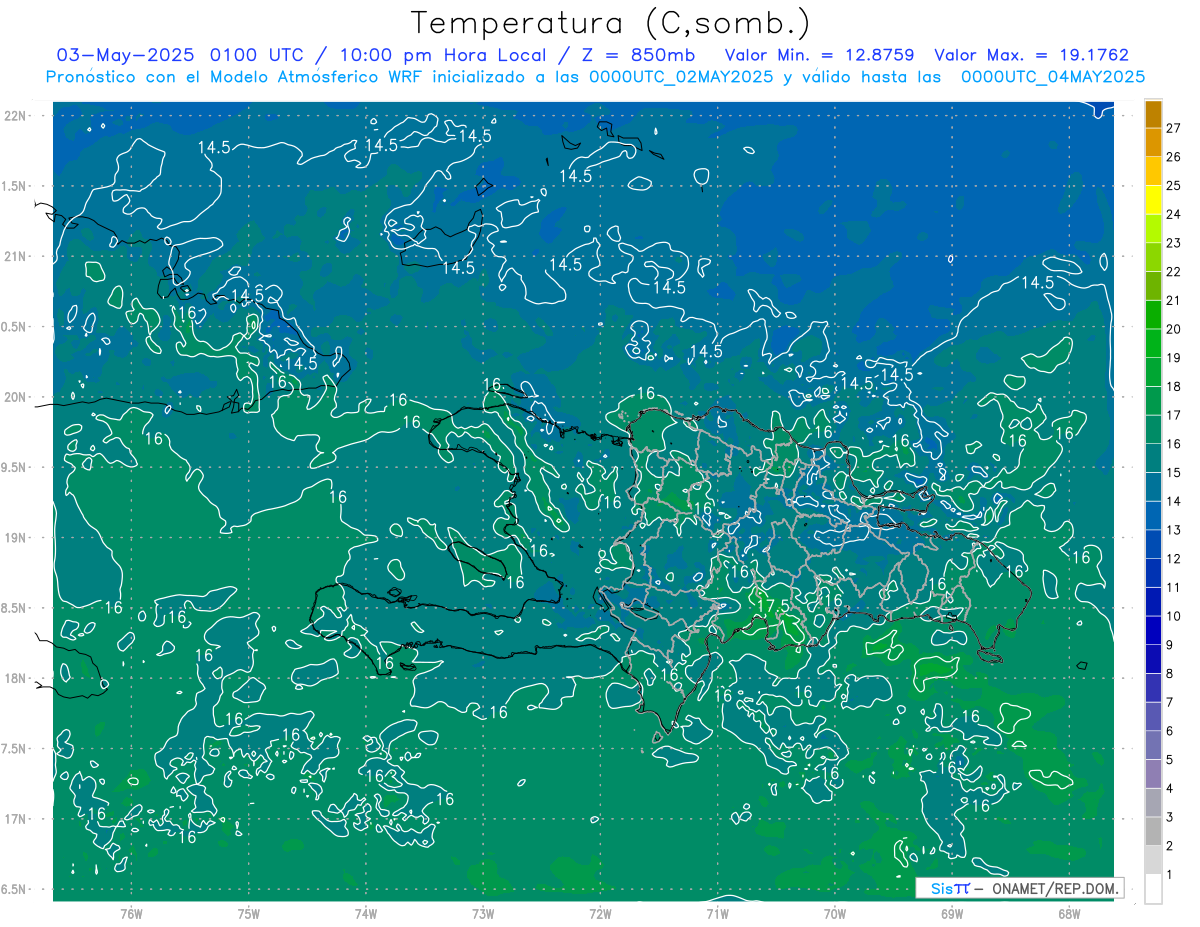Click the "71W" longitude axis label
Viewport: 1200px width, 927px height.
(x=717, y=913)
